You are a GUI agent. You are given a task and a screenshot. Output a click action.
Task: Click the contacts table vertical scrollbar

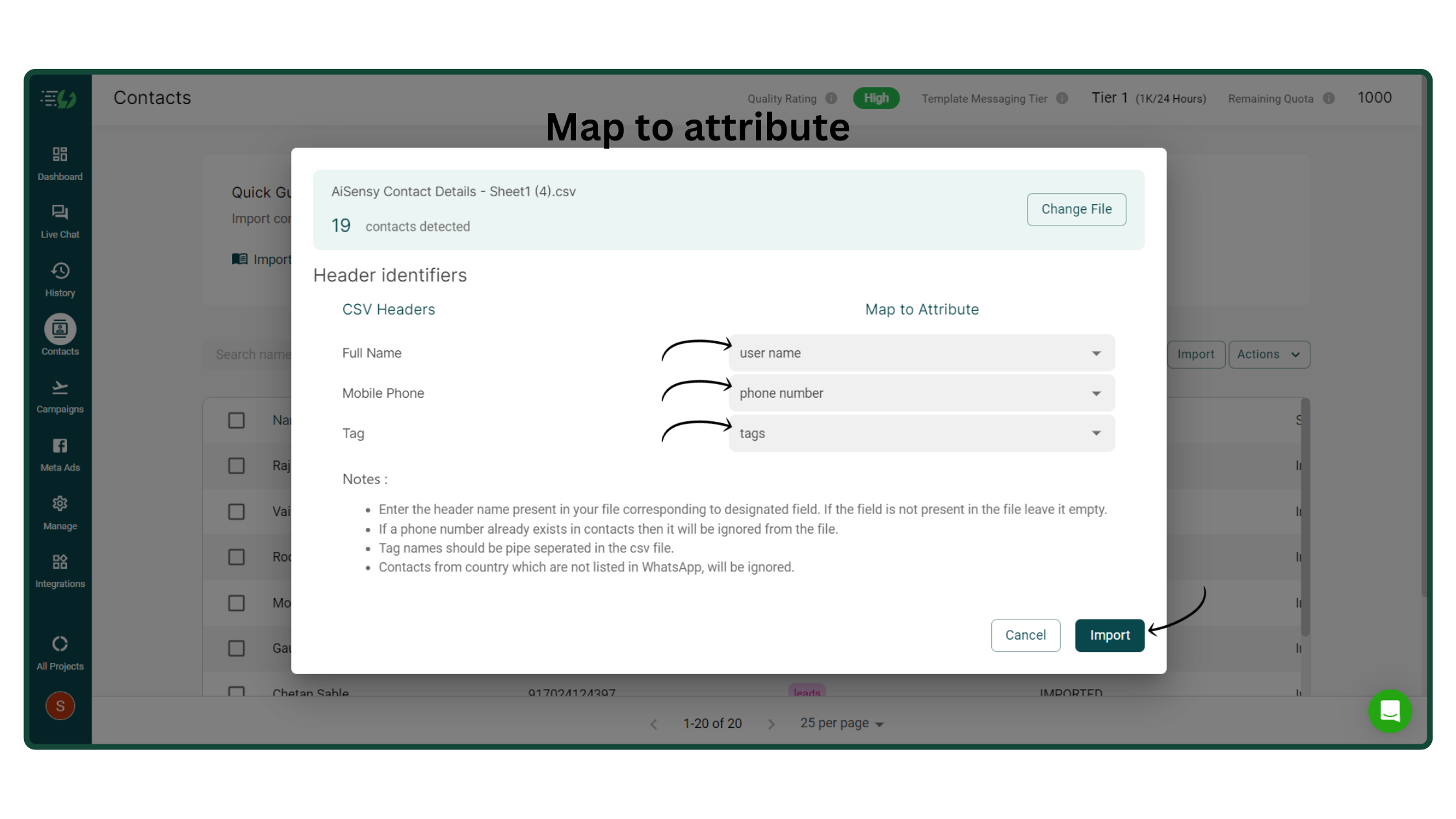pyautogui.click(x=1305, y=517)
